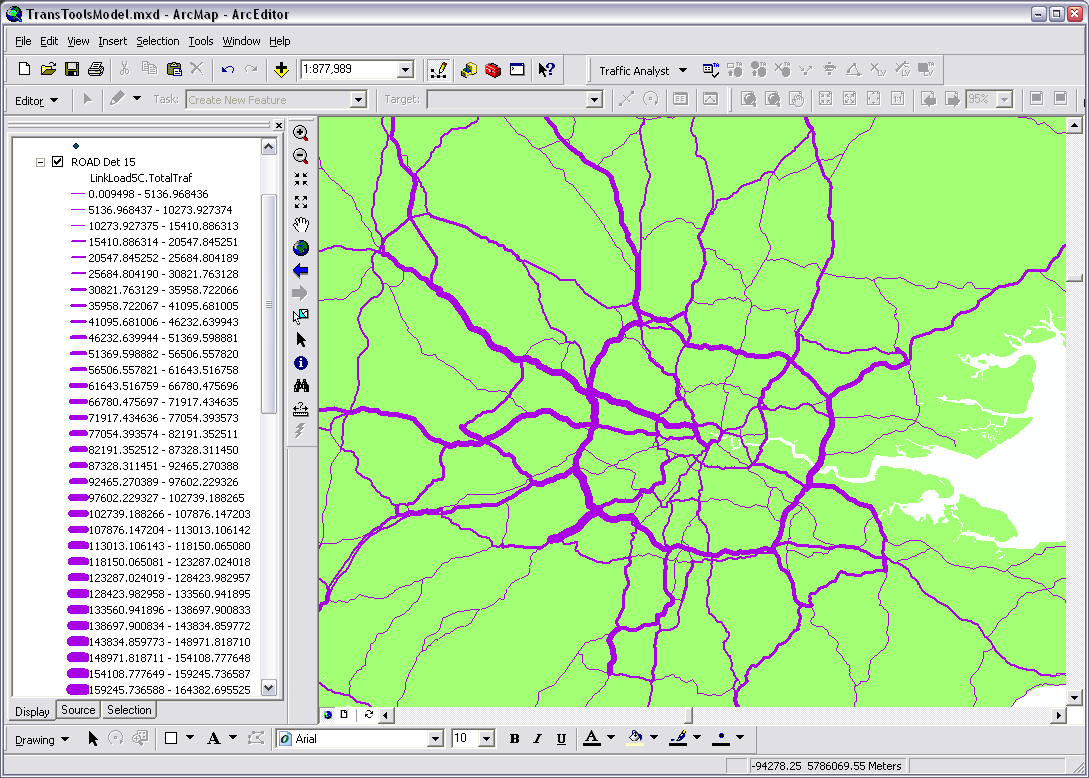Image resolution: width=1089 pixels, height=778 pixels.
Task: Paste from the clipboard
Action: click(174, 69)
